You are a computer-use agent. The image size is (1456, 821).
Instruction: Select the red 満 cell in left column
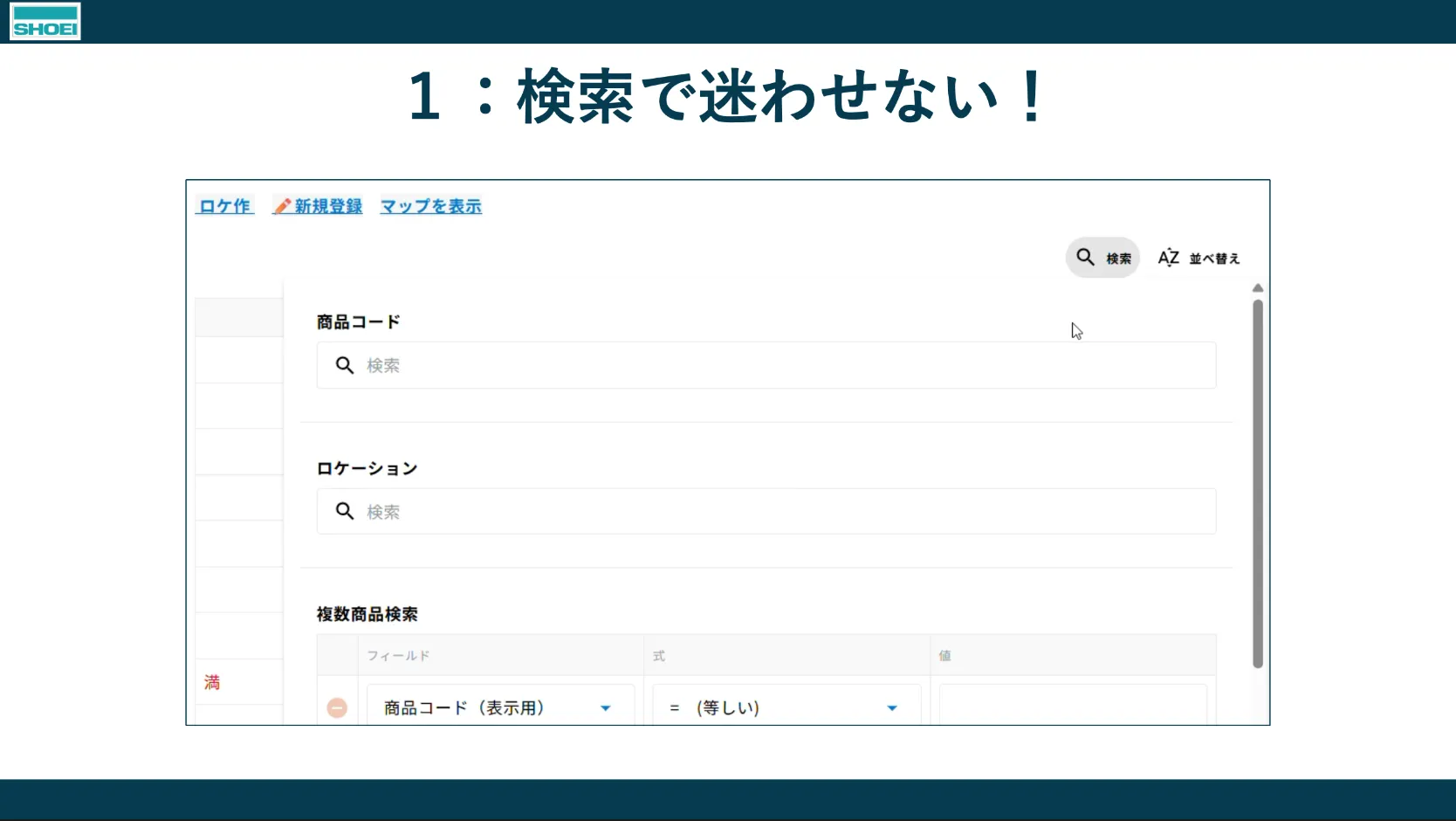click(x=212, y=682)
